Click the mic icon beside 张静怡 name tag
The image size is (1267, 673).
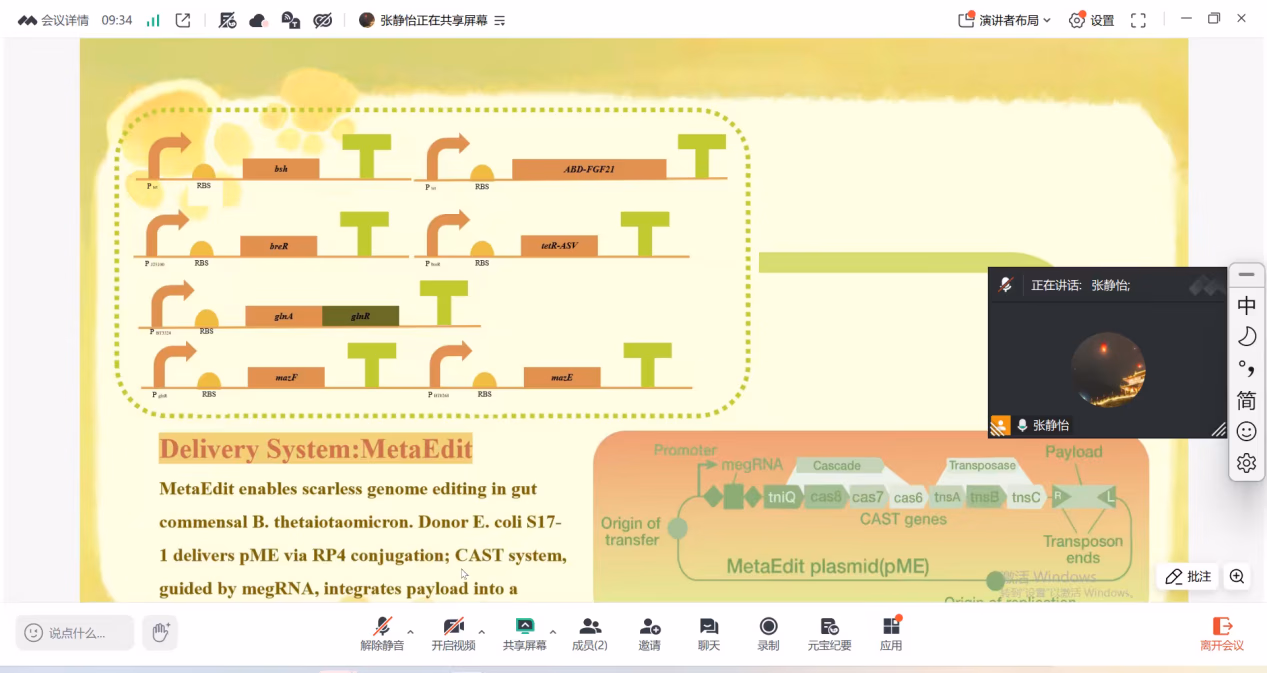point(1022,425)
